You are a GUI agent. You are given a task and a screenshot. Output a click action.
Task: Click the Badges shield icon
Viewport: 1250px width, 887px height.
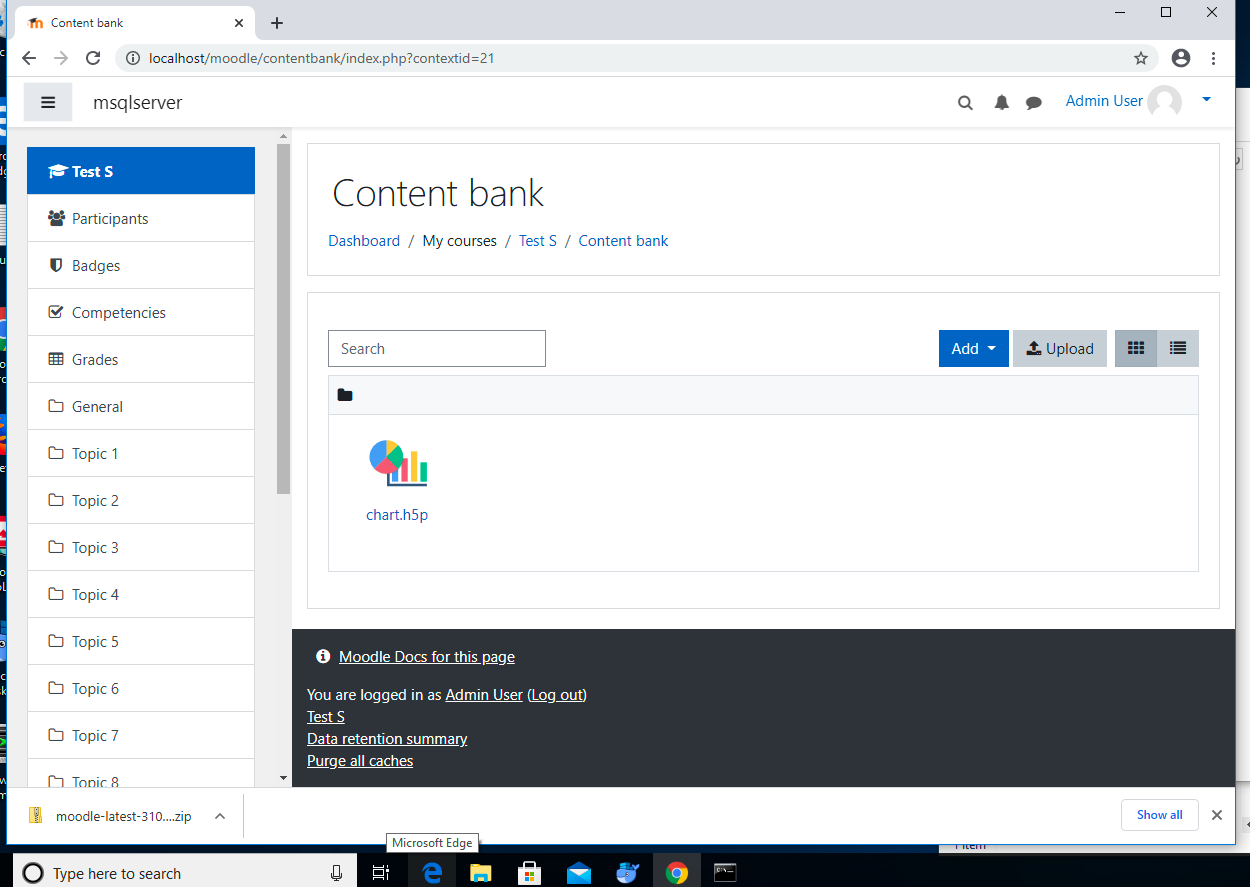click(x=56, y=265)
